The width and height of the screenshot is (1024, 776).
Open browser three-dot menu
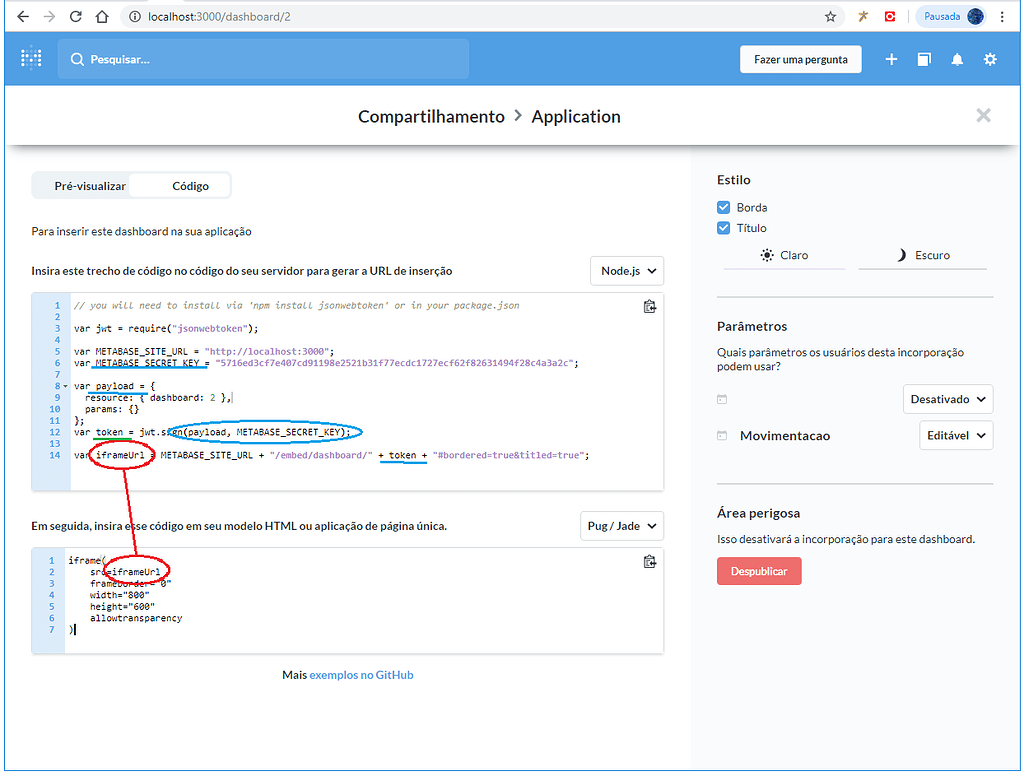1002,17
